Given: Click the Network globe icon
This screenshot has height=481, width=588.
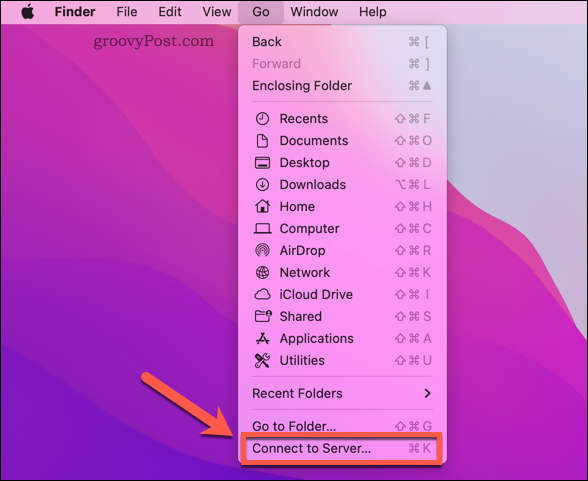Looking at the screenshot, I should pyautogui.click(x=262, y=273).
